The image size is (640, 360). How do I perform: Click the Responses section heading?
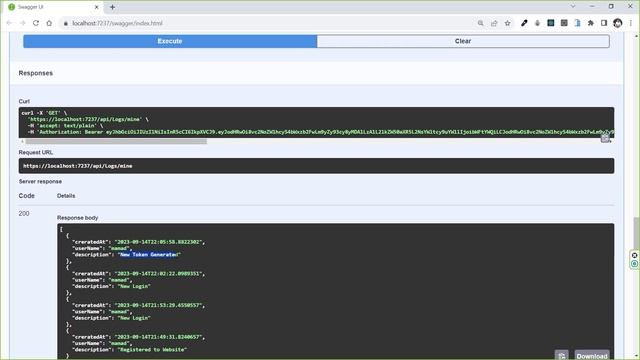click(x=36, y=73)
